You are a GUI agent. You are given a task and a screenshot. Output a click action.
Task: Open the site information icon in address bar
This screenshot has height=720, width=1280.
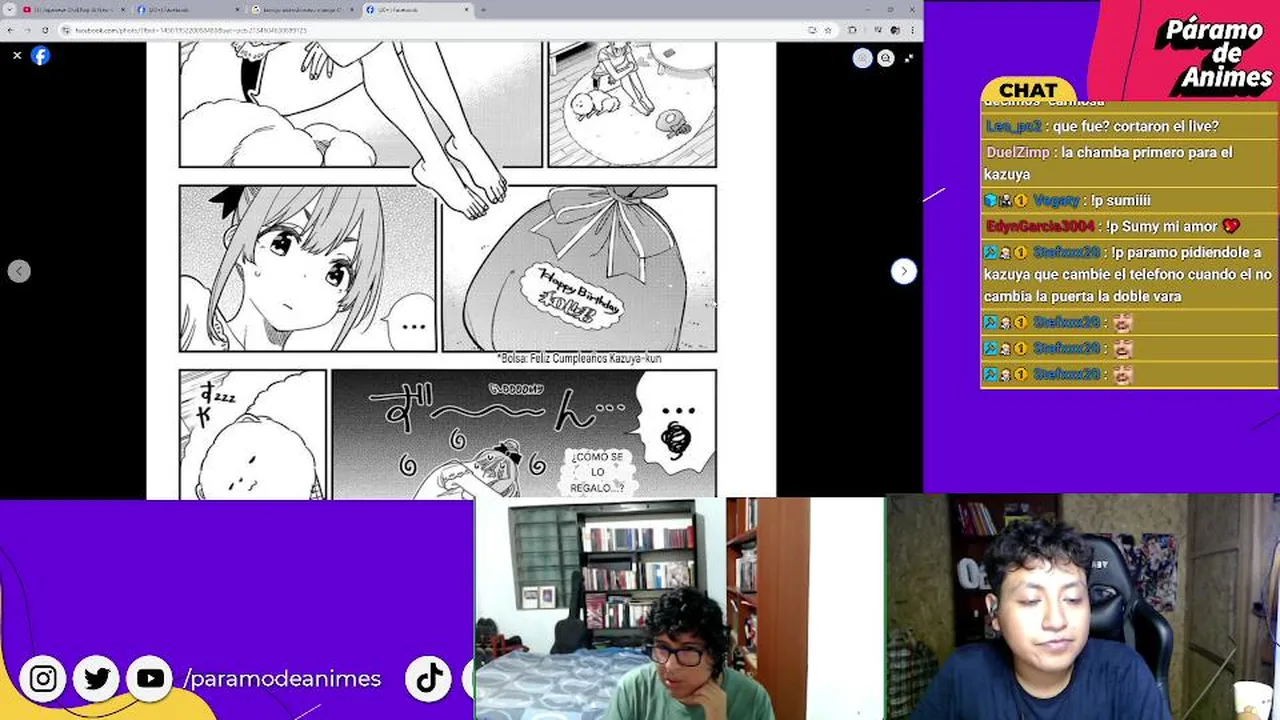(66, 31)
